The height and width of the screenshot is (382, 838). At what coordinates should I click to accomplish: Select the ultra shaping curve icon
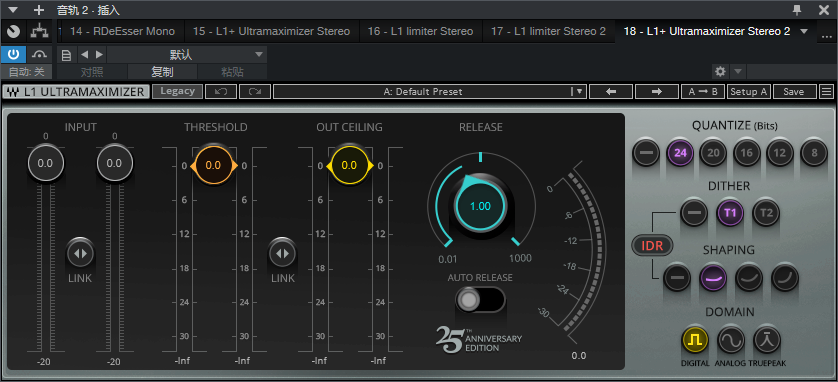point(785,278)
